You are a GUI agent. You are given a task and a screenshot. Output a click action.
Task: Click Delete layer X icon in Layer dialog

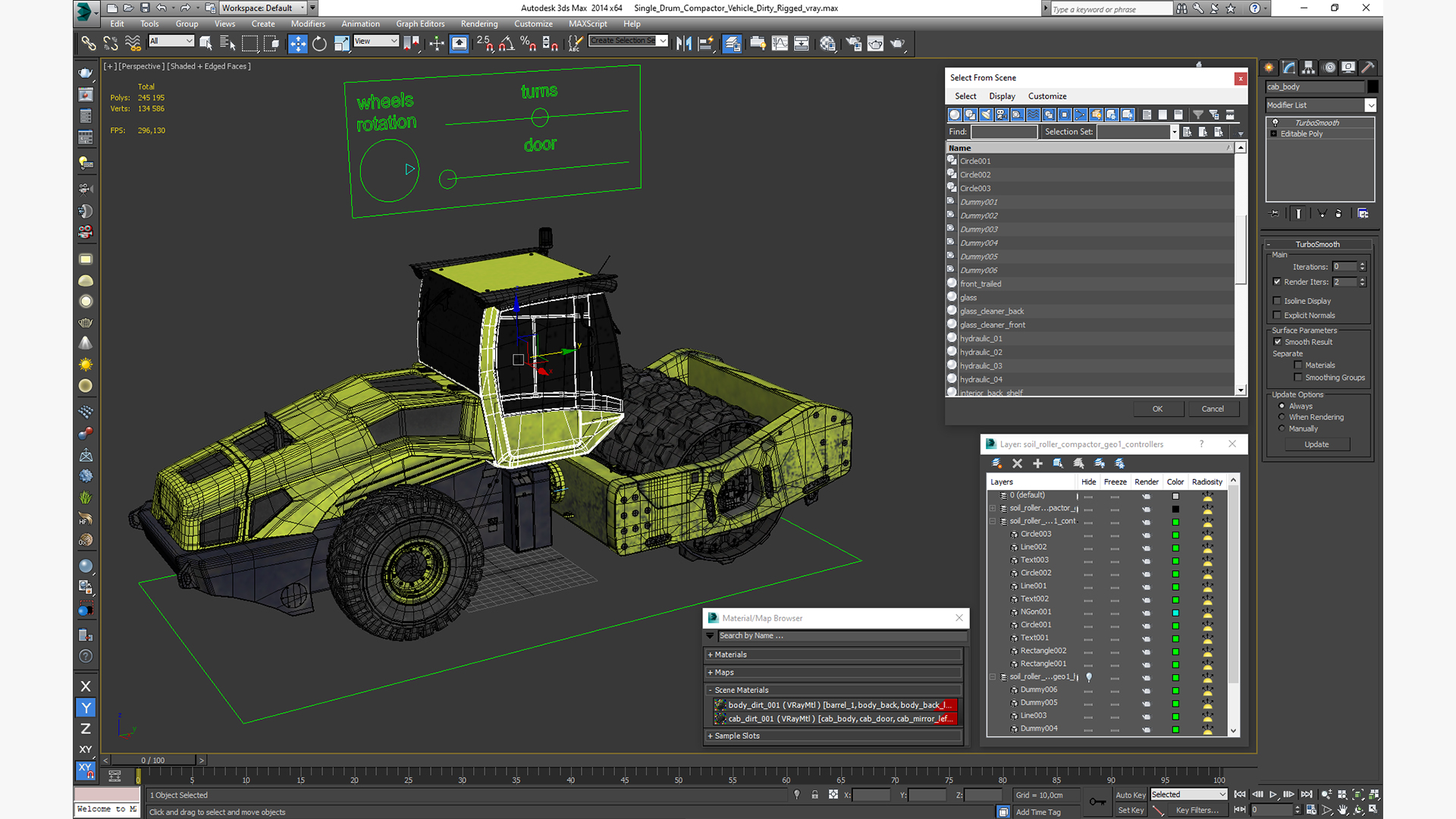tap(1017, 463)
